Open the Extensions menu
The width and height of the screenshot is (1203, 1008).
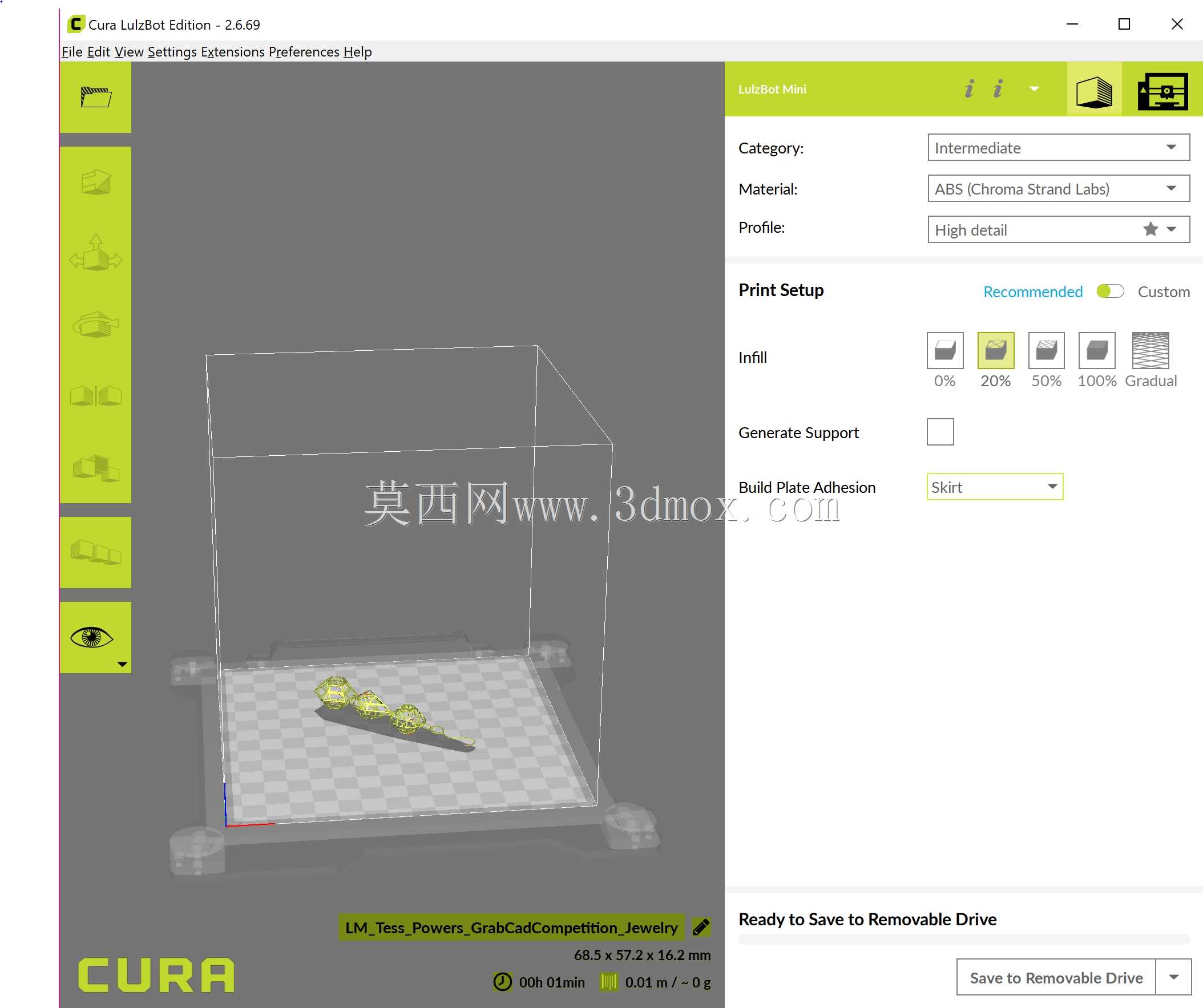coord(233,51)
